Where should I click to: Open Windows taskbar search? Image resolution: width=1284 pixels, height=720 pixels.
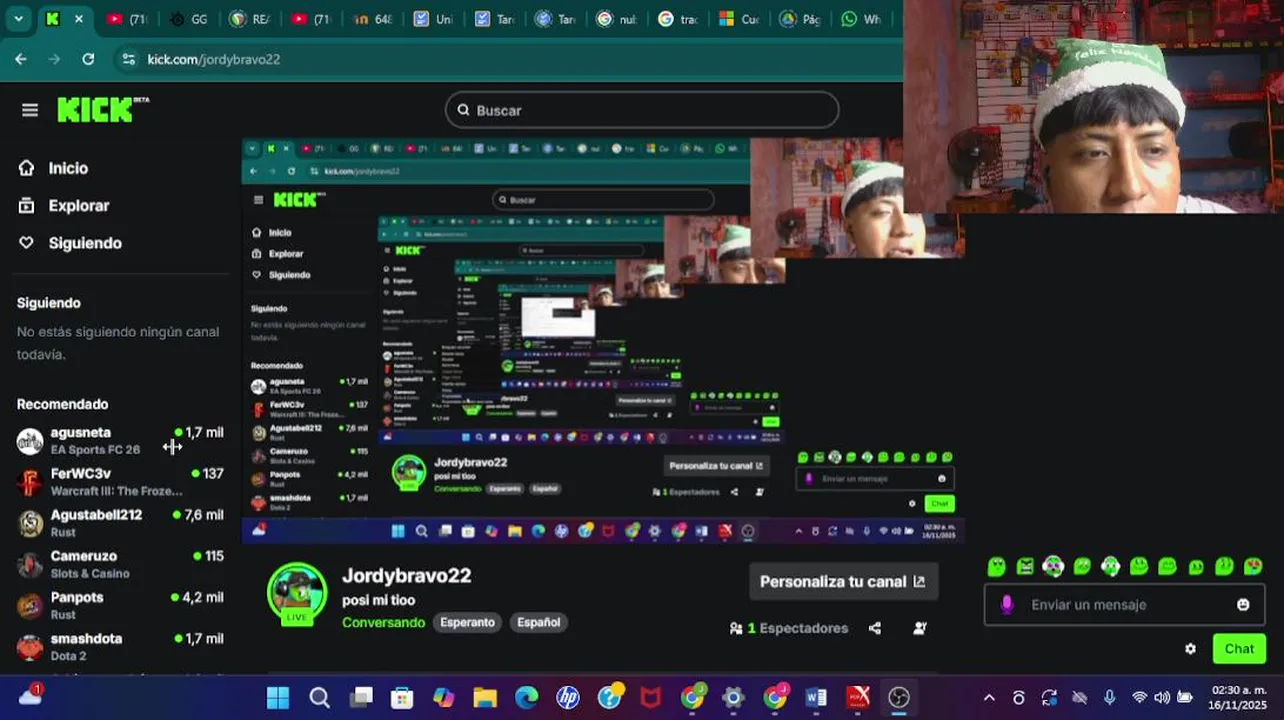tap(319, 697)
